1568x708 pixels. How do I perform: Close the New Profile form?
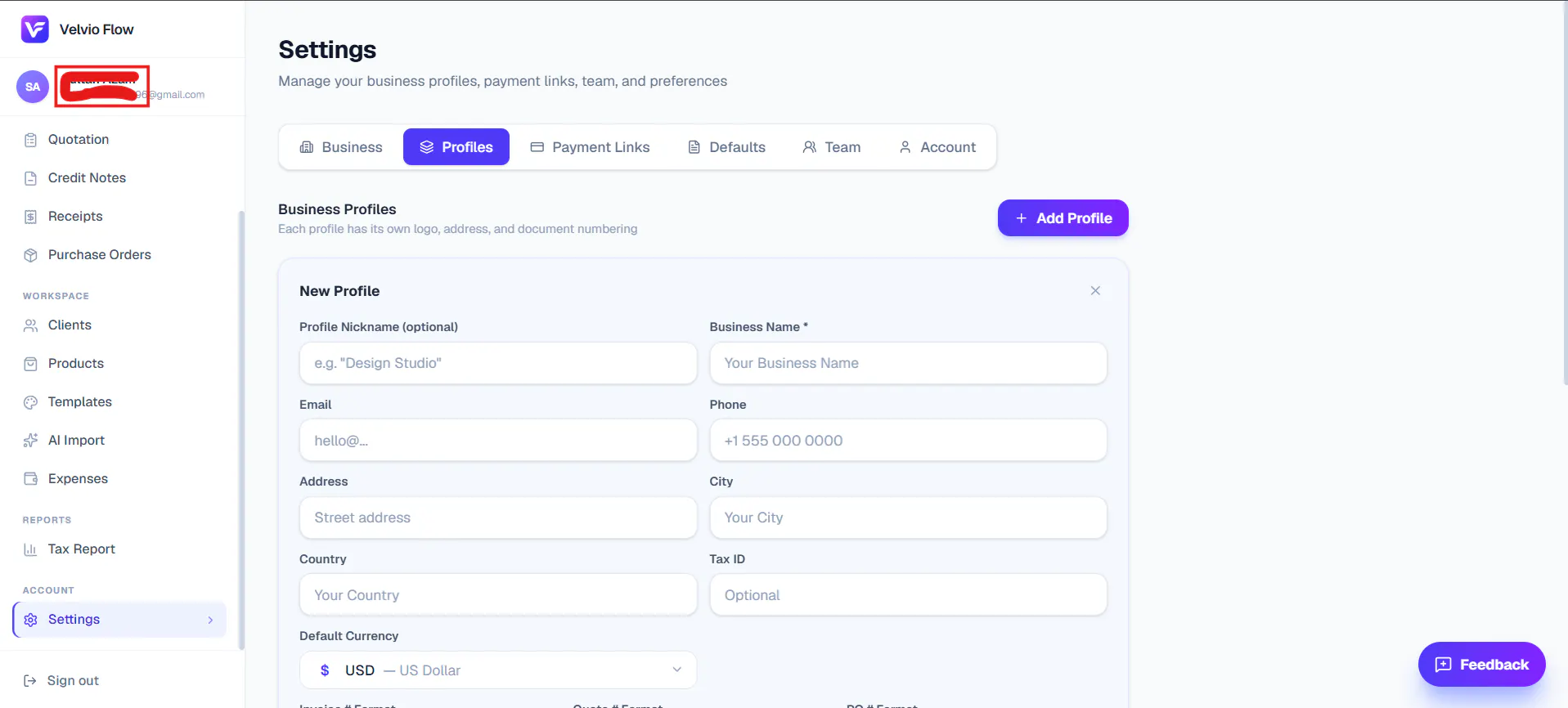(1095, 291)
